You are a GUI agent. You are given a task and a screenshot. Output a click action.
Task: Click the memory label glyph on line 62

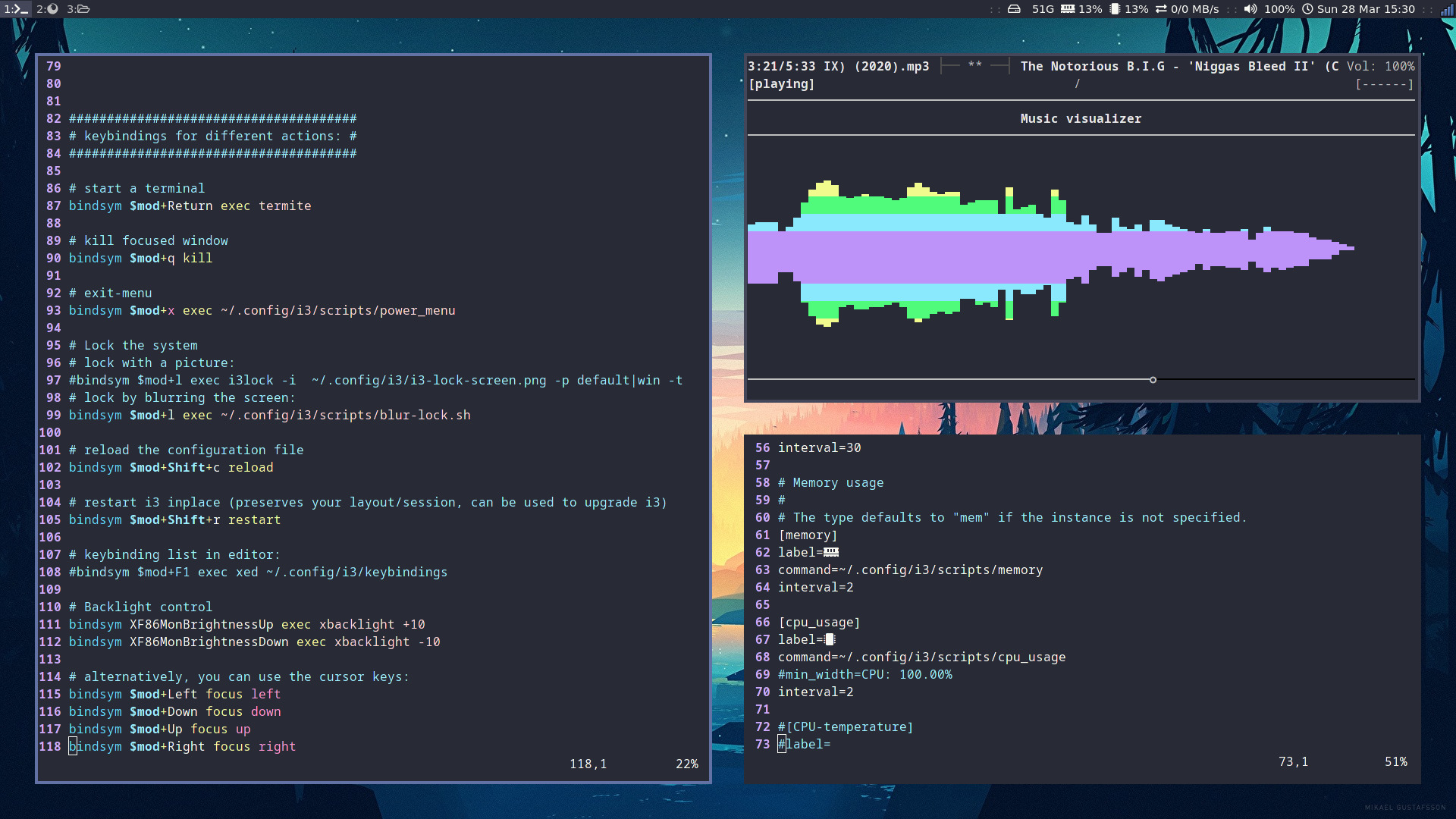[x=831, y=552]
